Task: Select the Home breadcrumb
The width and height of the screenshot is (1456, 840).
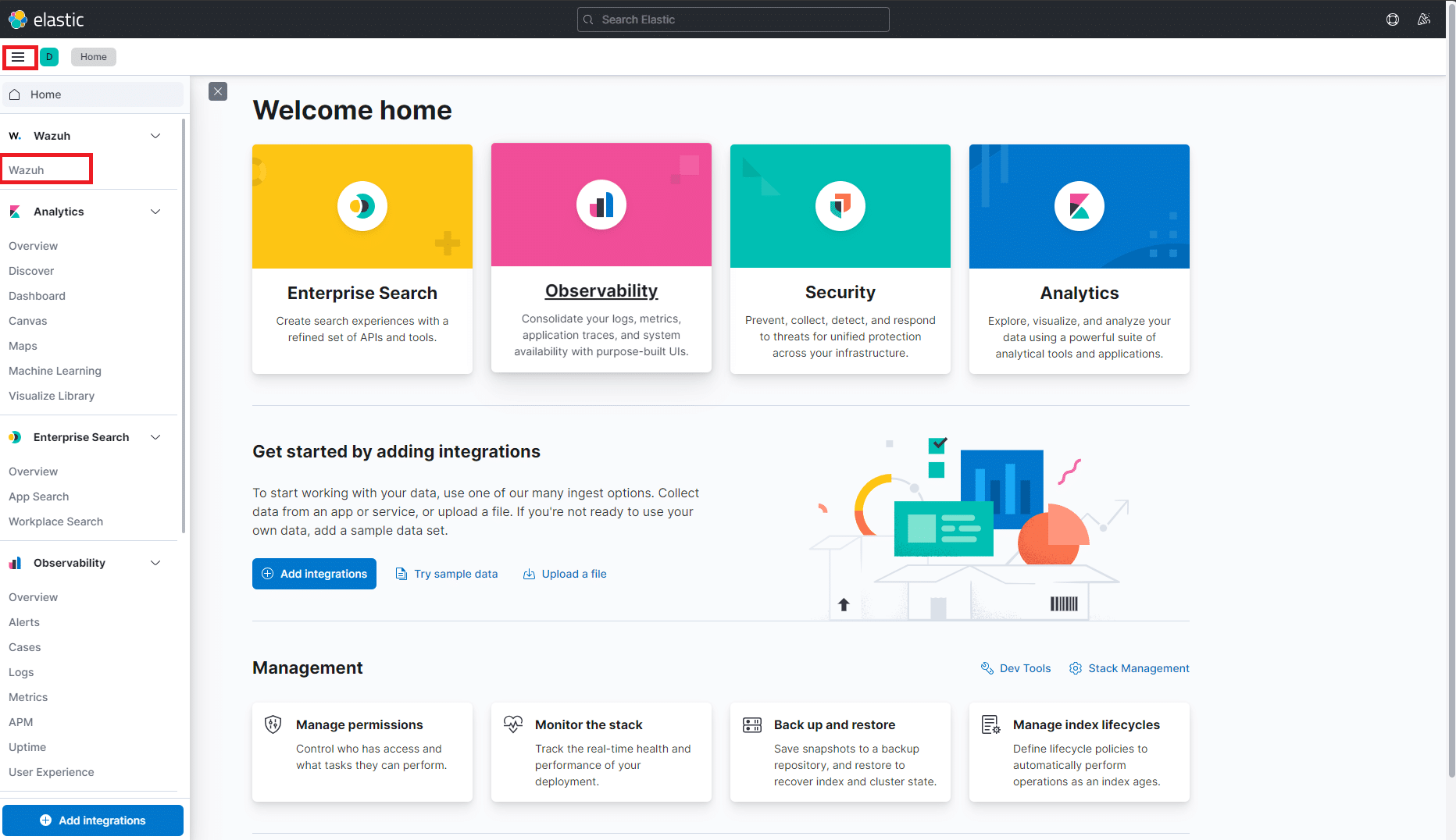Action: pos(94,57)
